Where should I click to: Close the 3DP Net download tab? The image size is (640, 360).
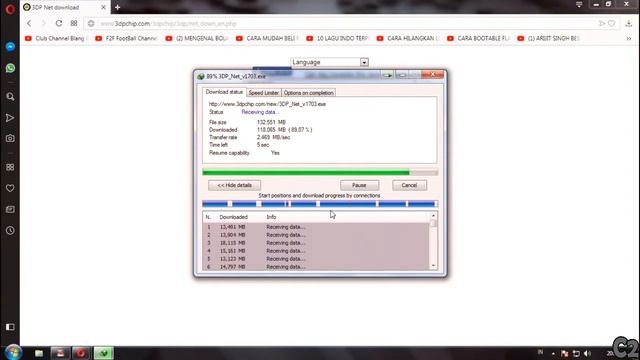point(103,7)
